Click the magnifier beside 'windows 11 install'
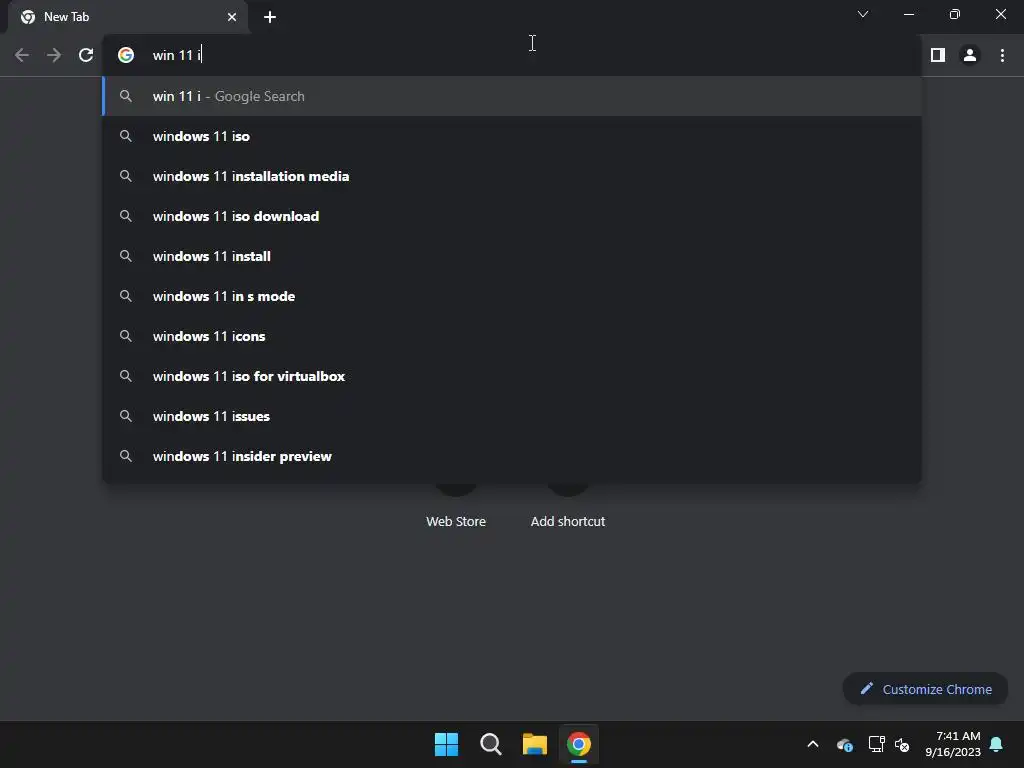The width and height of the screenshot is (1024, 768). pyautogui.click(x=126, y=256)
